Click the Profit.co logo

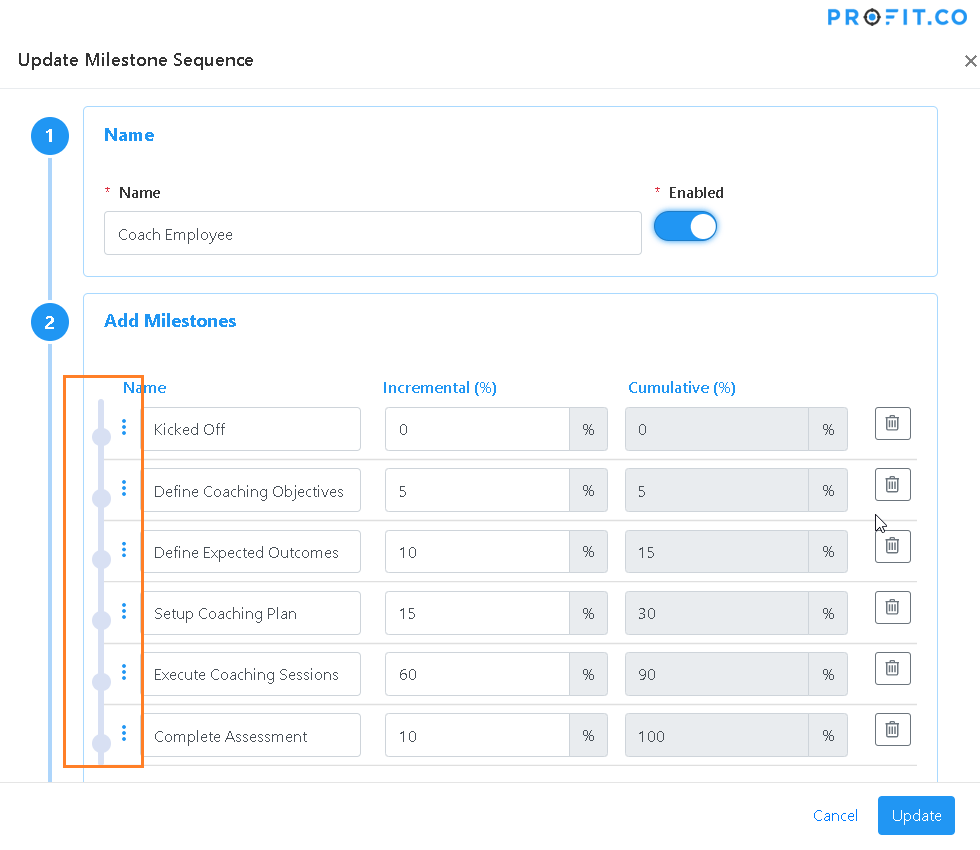897,17
